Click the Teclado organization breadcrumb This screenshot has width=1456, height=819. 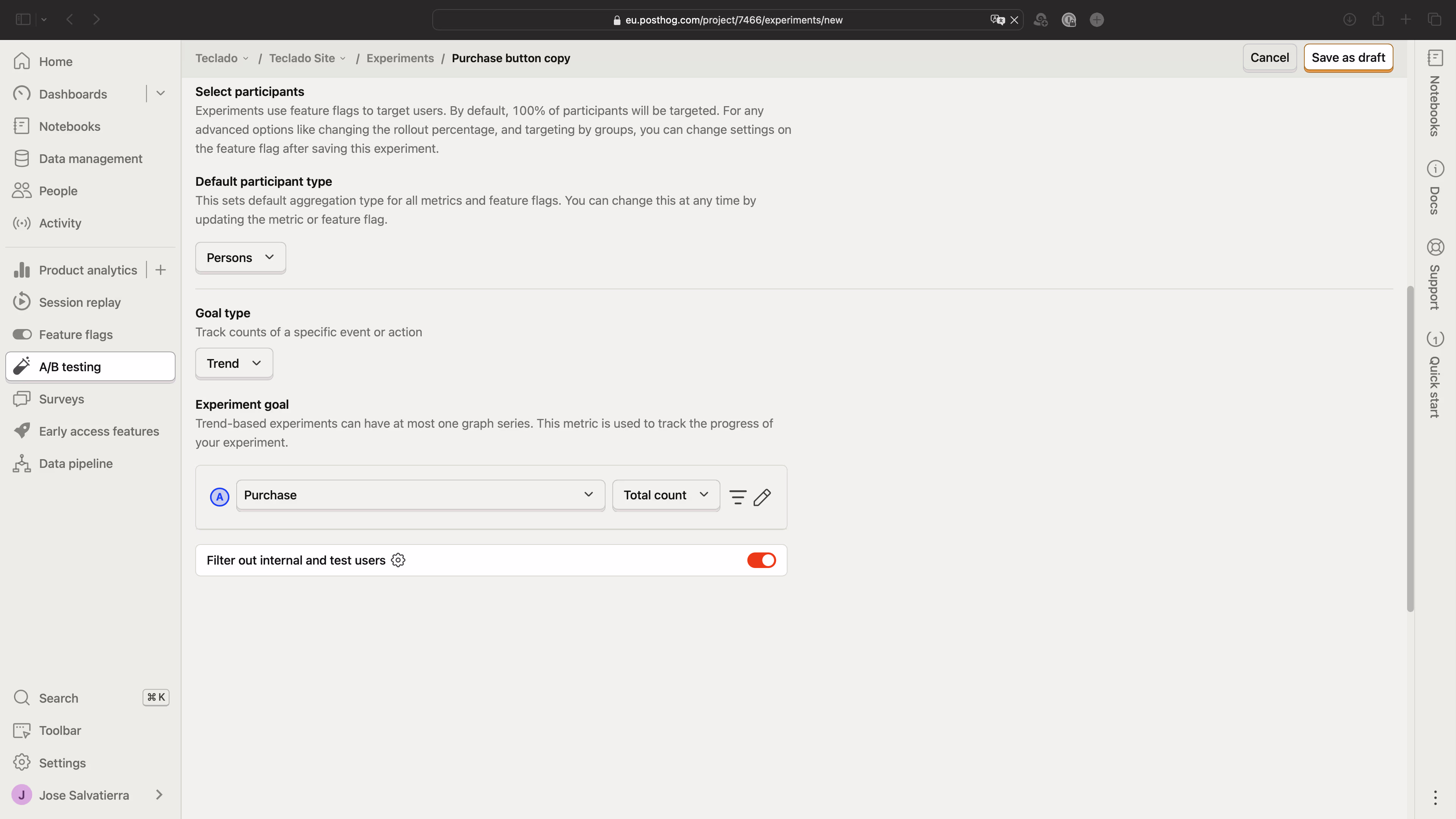click(x=221, y=58)
